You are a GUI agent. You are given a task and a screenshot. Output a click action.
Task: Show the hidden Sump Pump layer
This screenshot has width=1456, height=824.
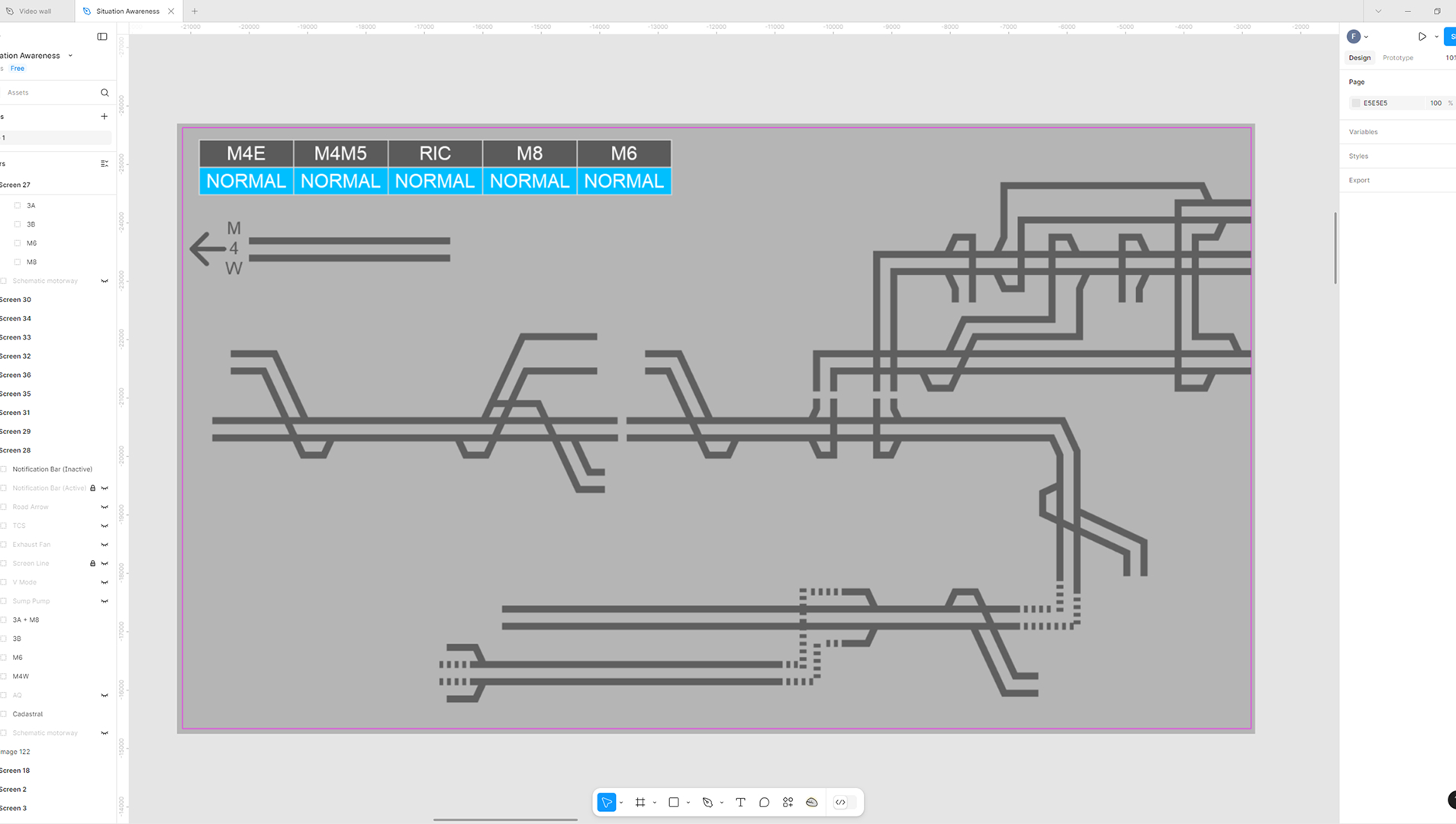(x=105, y=601)
